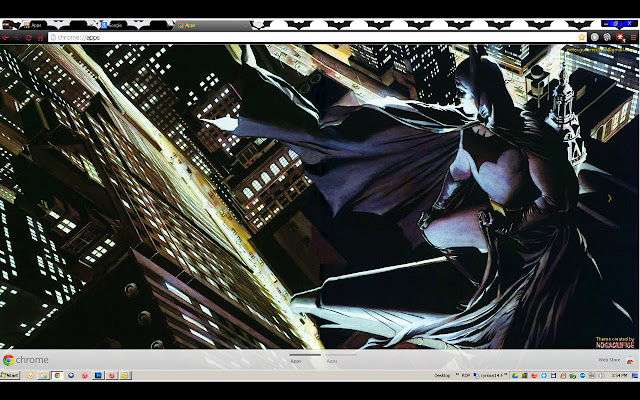The height and width of the screenshot is (400, 640).
Task: Open the Web Store link
Action: pyautogui.click(x=609, y=360)
